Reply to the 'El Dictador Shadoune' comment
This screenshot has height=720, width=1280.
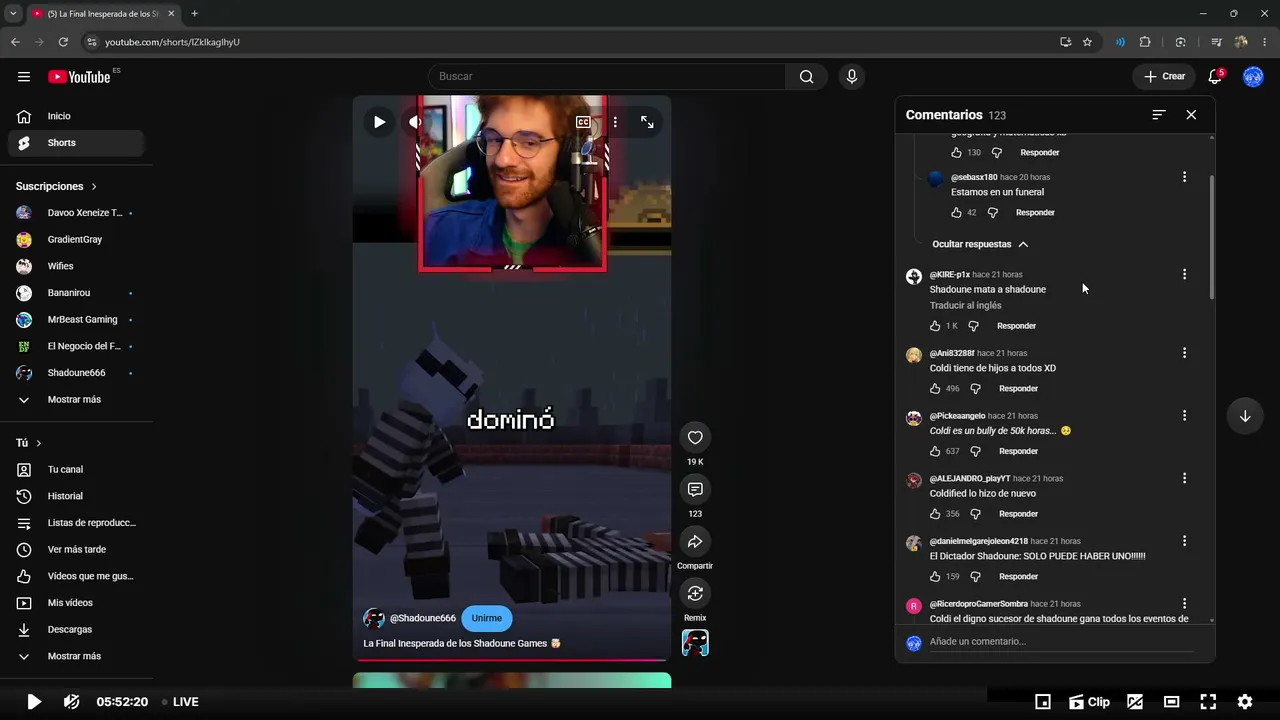[x=1018, y=577]
